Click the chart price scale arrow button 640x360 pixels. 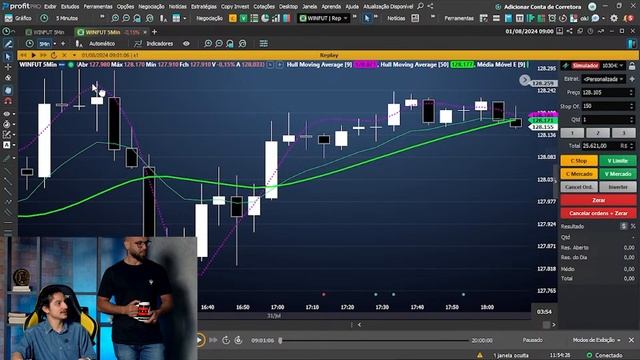pyautogui.click(x=524, y=80)
